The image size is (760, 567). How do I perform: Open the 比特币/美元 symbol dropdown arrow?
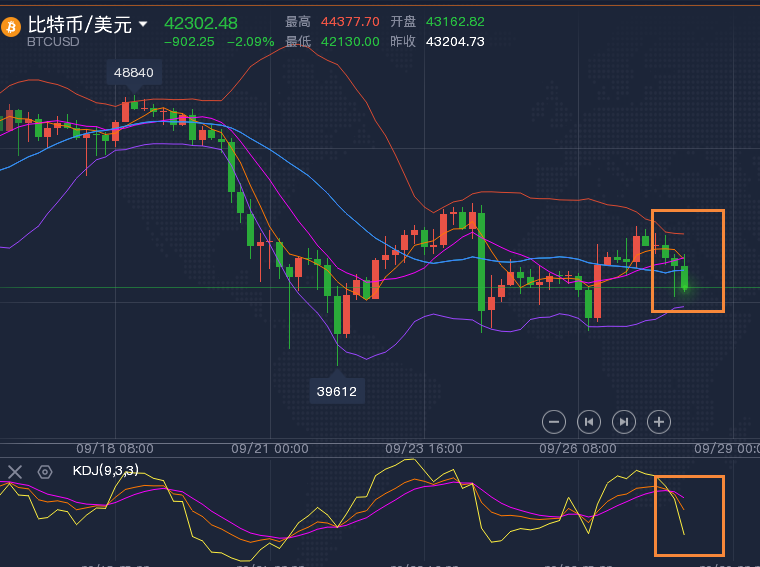(143, 24)
